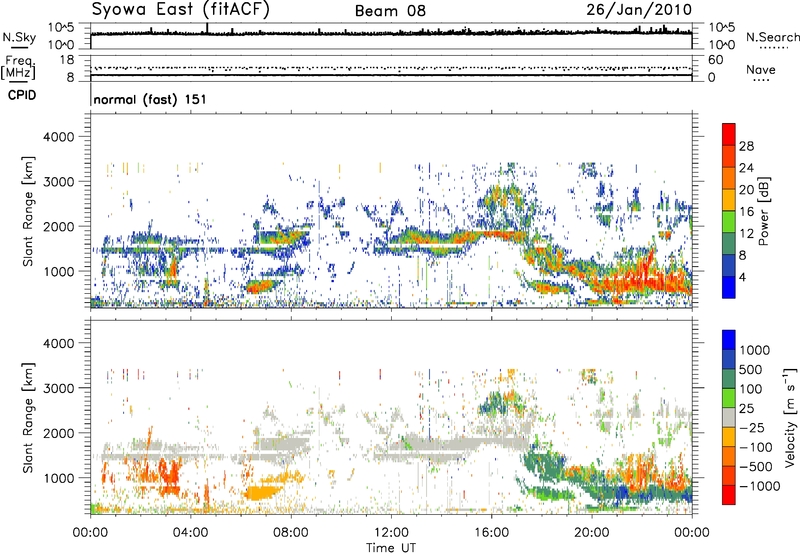The image size is (800, 554).
Task: Click the "08:00" time tick label
Action: (291, 533)
